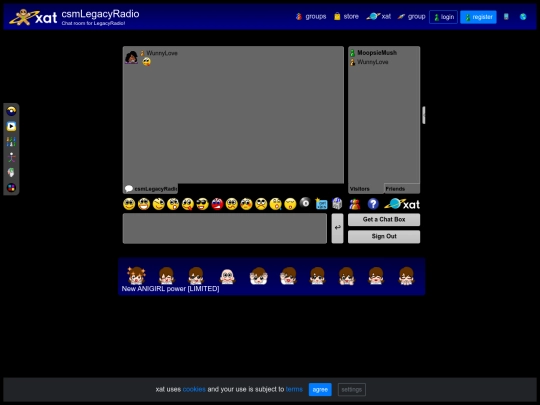Insert the basic smiley emoticon
Viewport: 540px width, 405px height.
[x=129, y=204]
